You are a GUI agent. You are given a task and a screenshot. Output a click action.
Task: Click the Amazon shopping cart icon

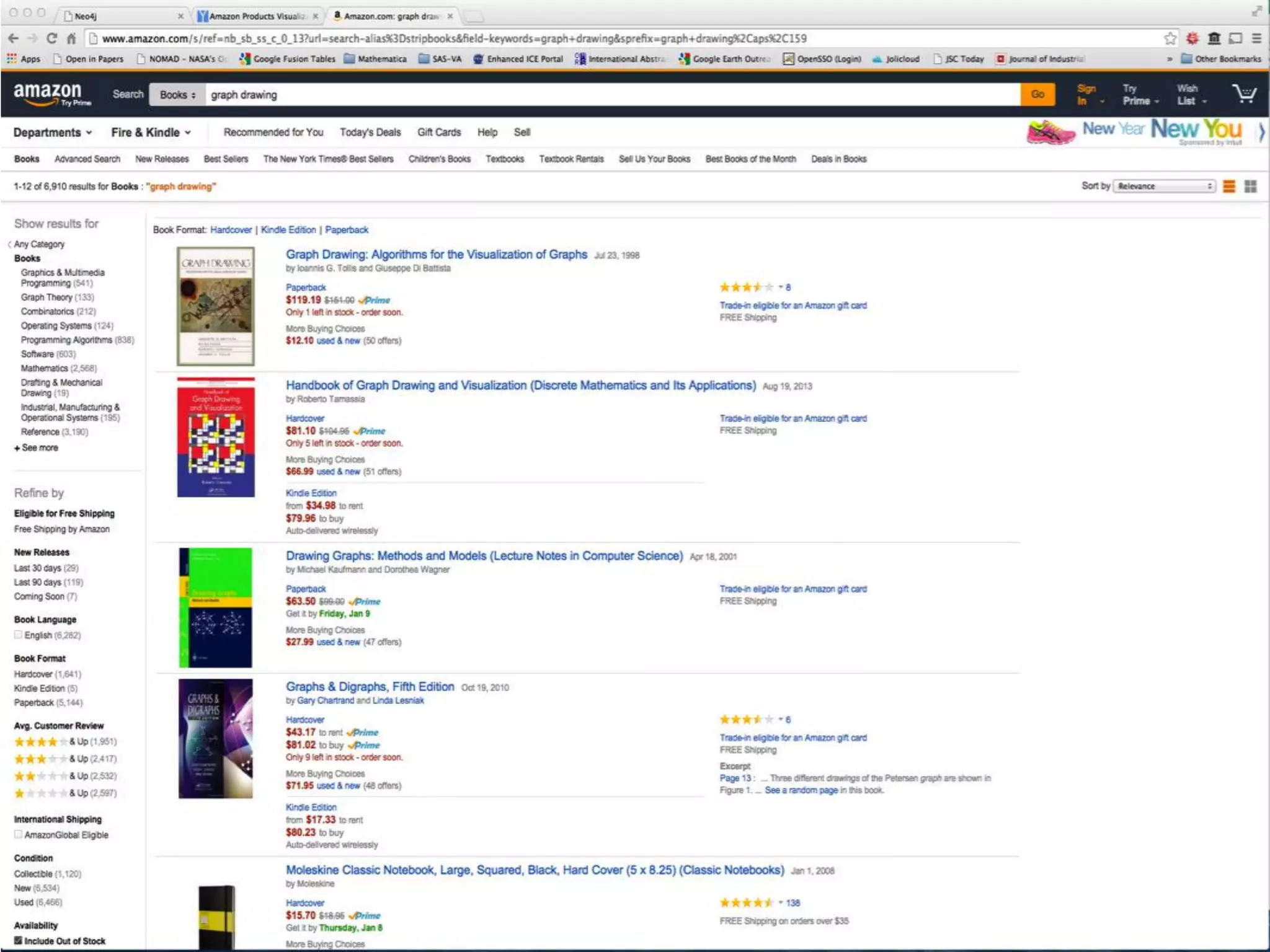1243,94
